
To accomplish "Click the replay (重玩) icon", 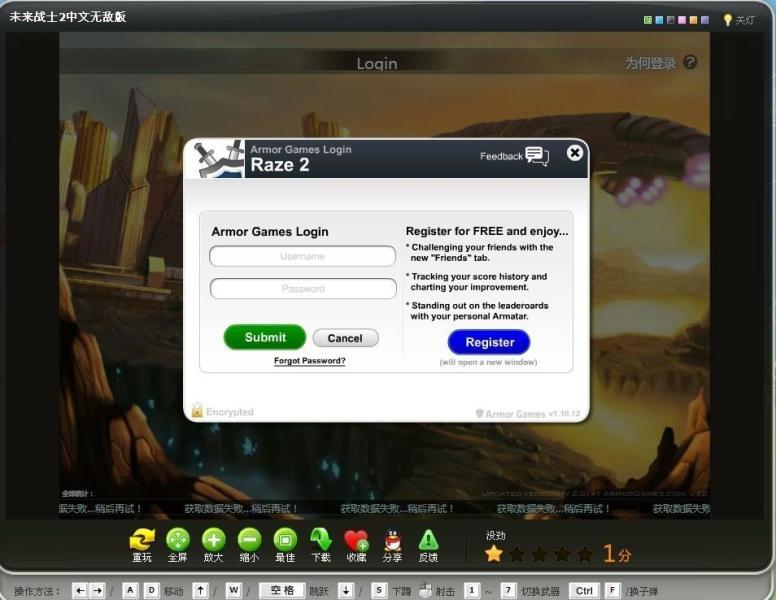I will click(x=142, y=540).
